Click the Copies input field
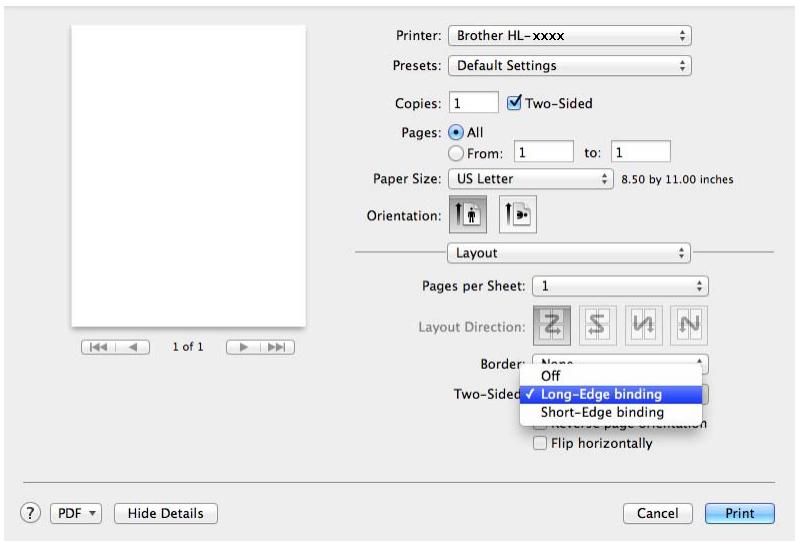798x543 pixels. pos(473,103)
